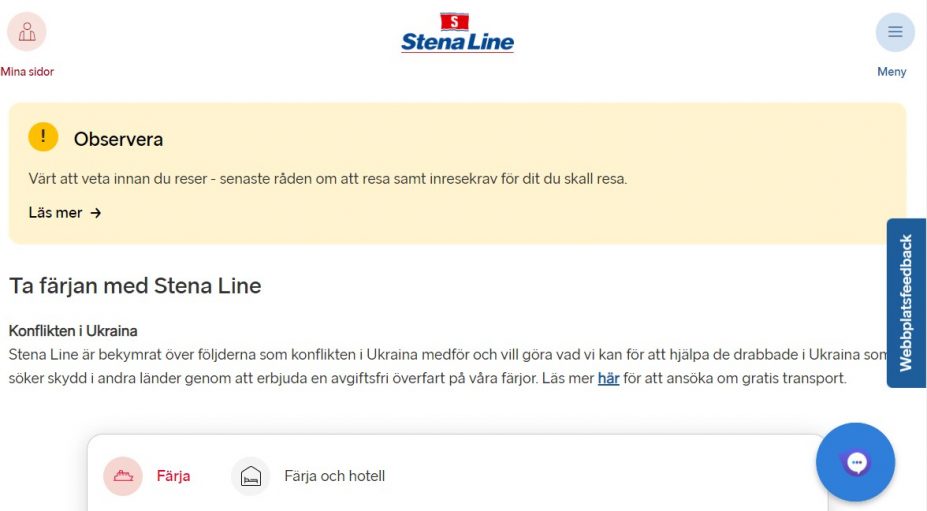This screenshot has height=511, width=927.
Task: Click the hotel bed icon
Action: tap(251, 476)
